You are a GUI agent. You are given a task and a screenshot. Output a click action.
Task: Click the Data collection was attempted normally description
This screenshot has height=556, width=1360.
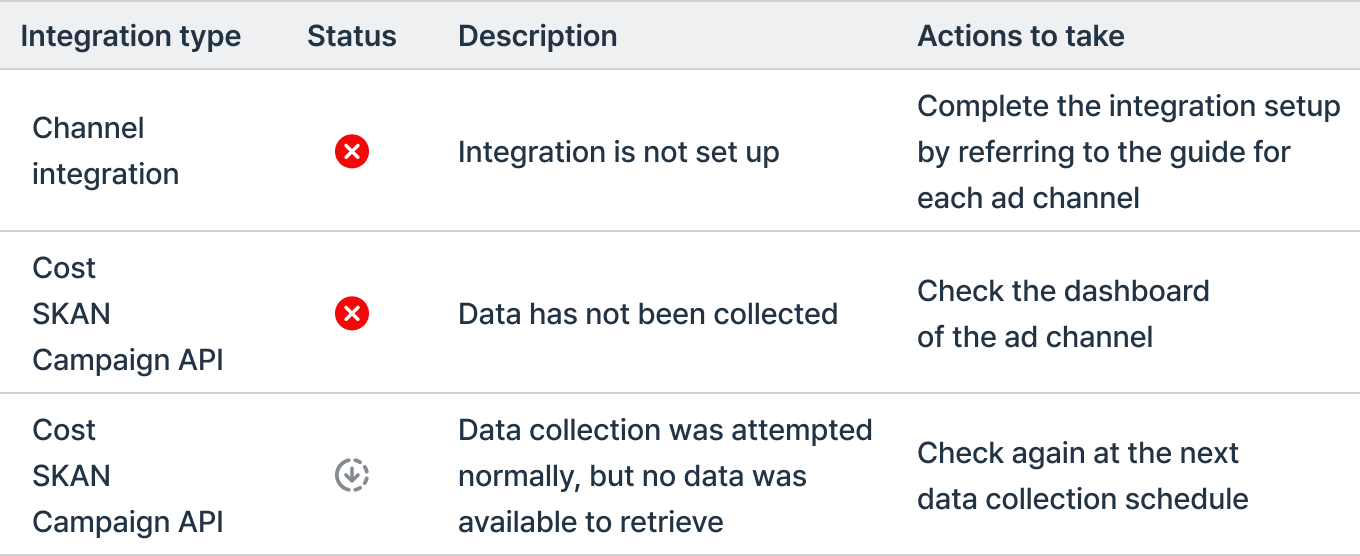pyautogui.click(x=665, y=476)
